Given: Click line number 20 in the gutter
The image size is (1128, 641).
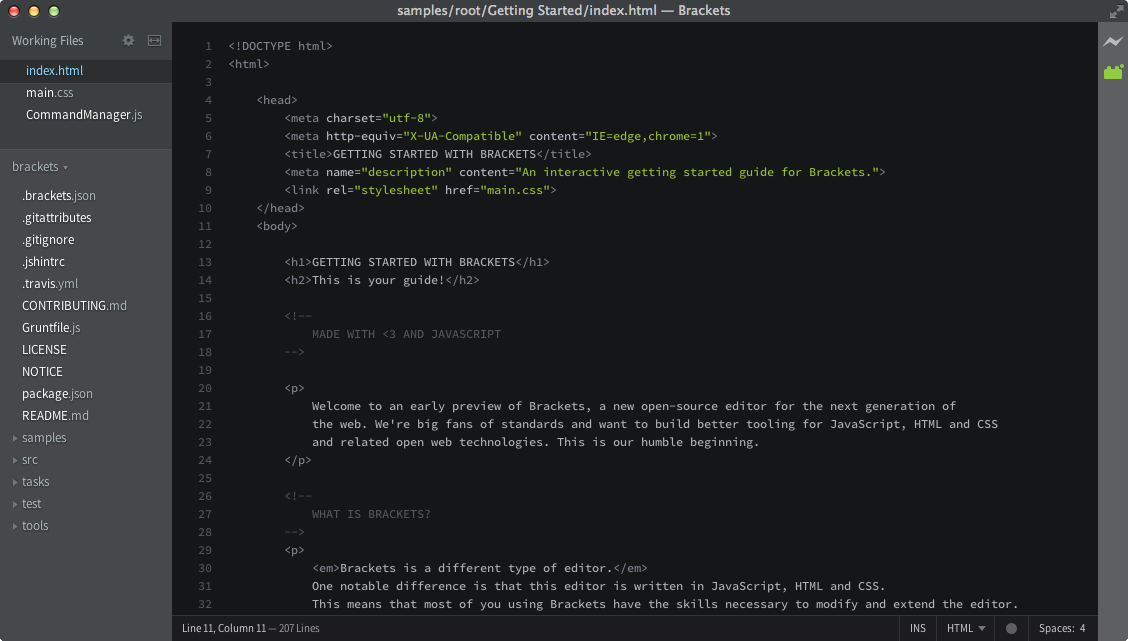Looking at the screenshot, I should click(x=205, y=388).
